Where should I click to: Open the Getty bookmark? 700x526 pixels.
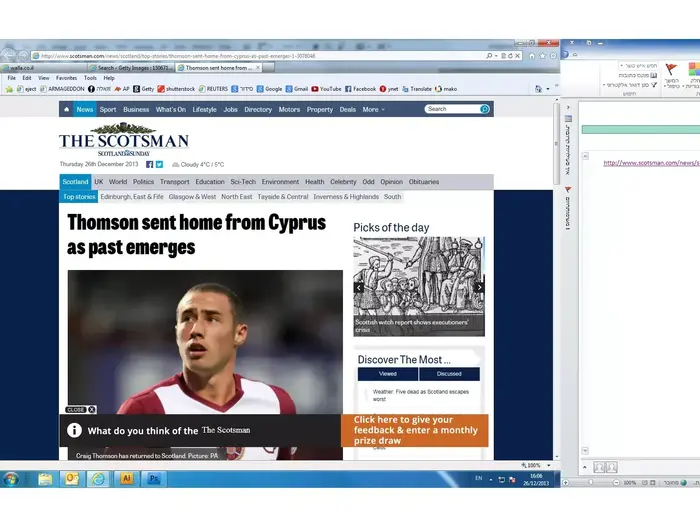pyautogui.click(x=143, y=89)
